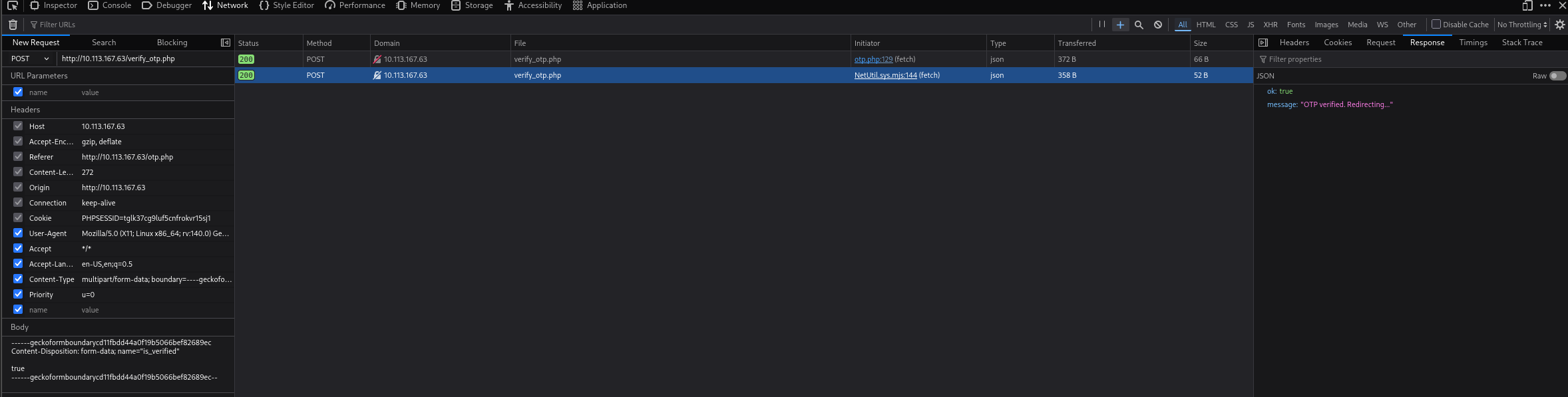Open the Request details tab
Screen dimensions: 1568x397
(x=1381, y=43)
